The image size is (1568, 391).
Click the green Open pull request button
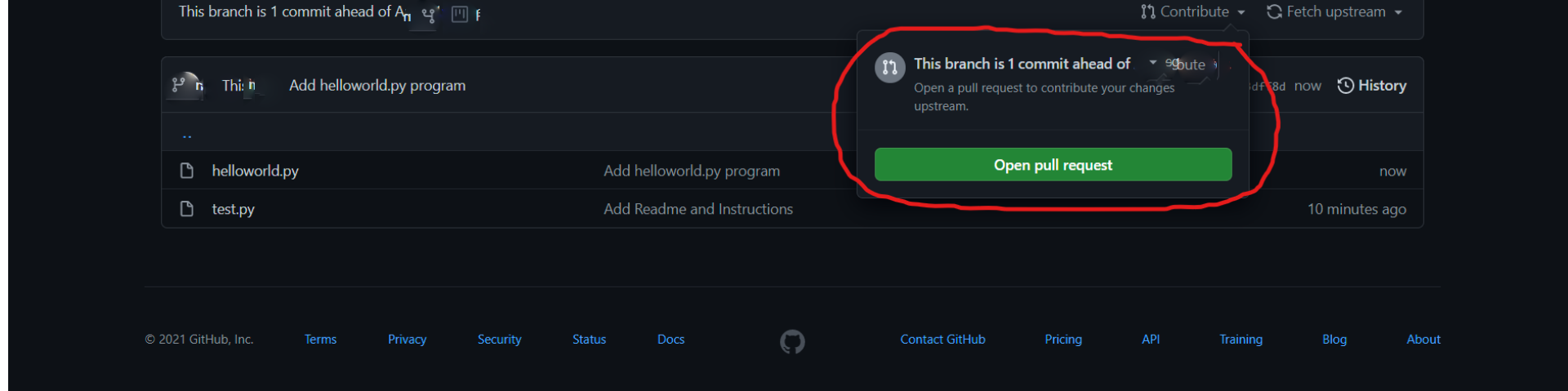pos(1053,165)
